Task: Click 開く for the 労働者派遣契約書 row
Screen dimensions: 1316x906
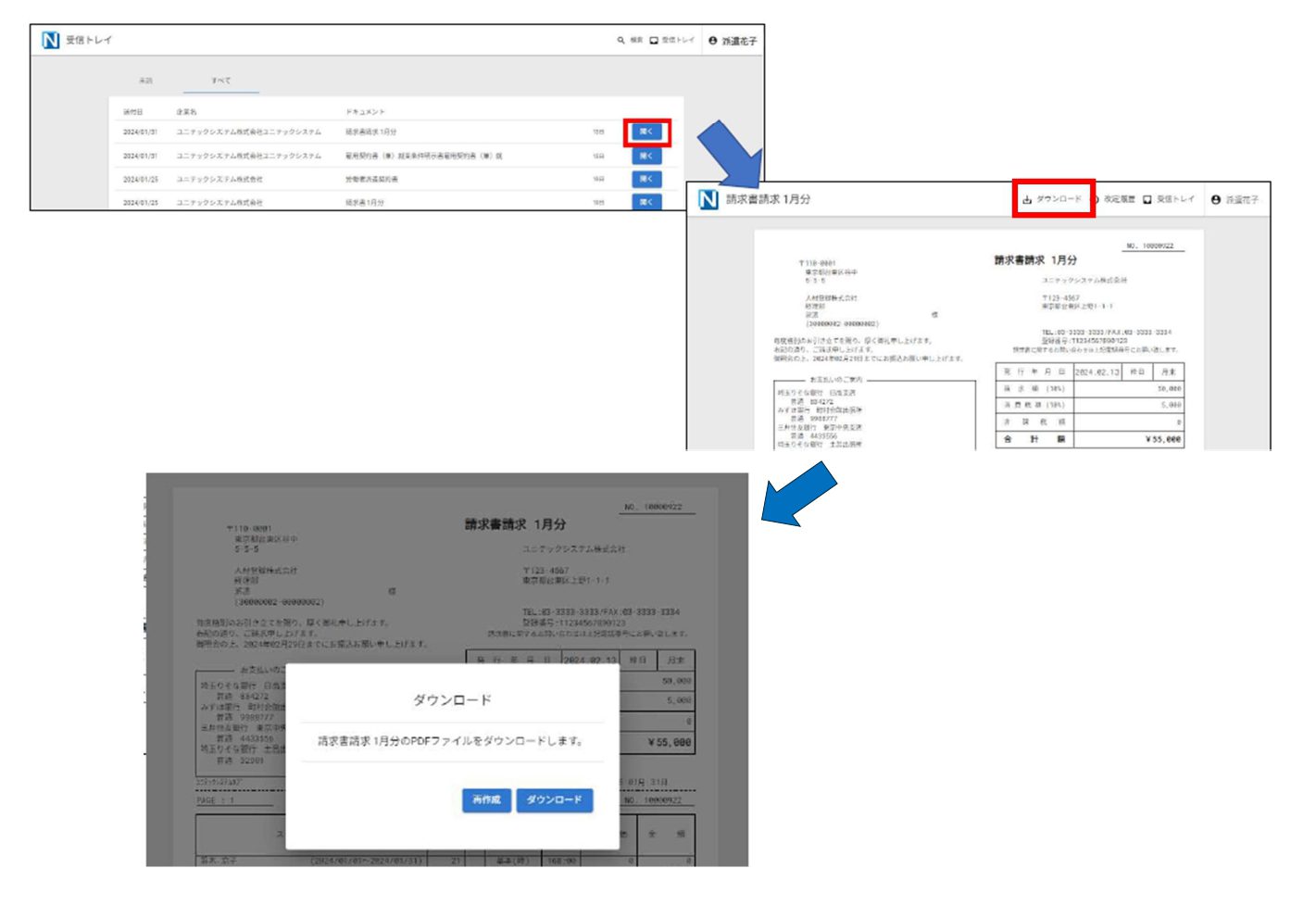Action: 646,179
